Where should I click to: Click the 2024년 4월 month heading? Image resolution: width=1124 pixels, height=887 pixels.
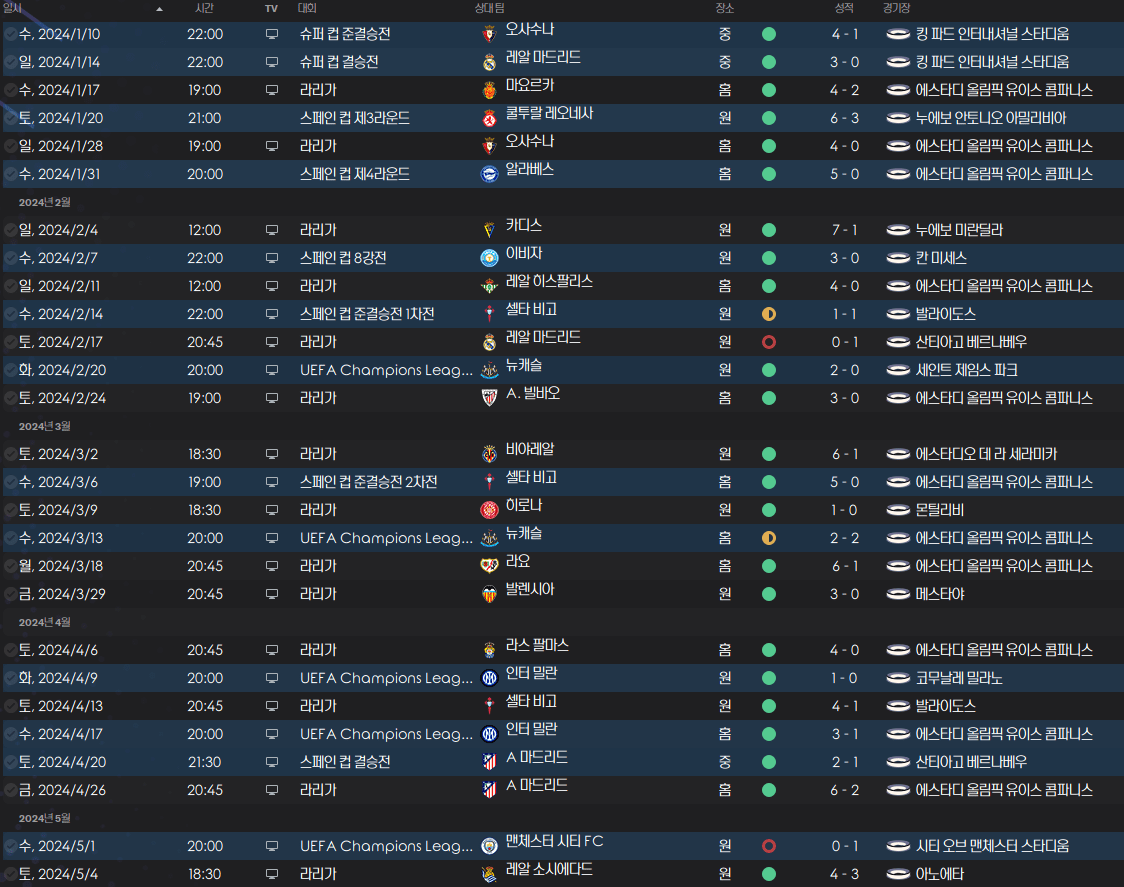pos(44,622)
